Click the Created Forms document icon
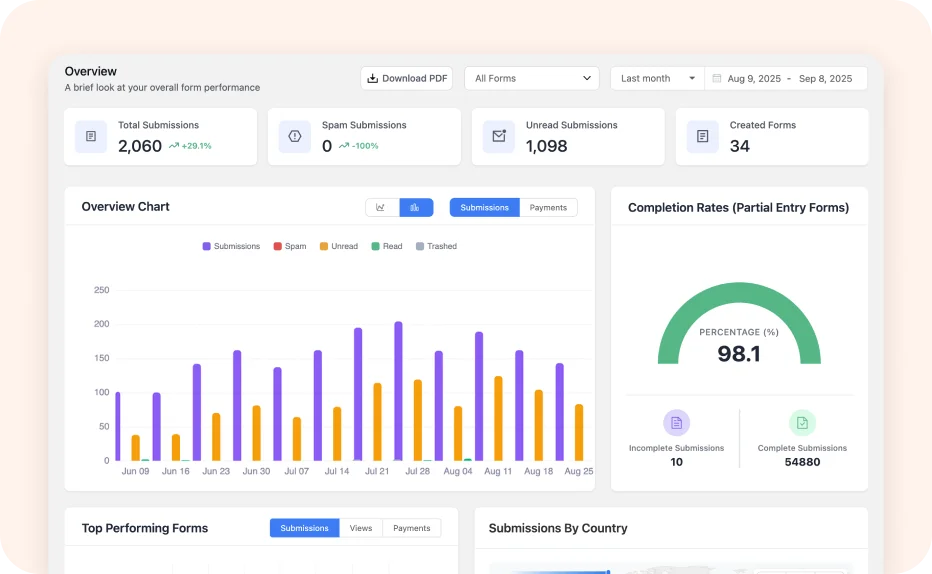Image resolution: width=932 pixels, height=574 pixels. pyautogui.click(x=703, y=136)
